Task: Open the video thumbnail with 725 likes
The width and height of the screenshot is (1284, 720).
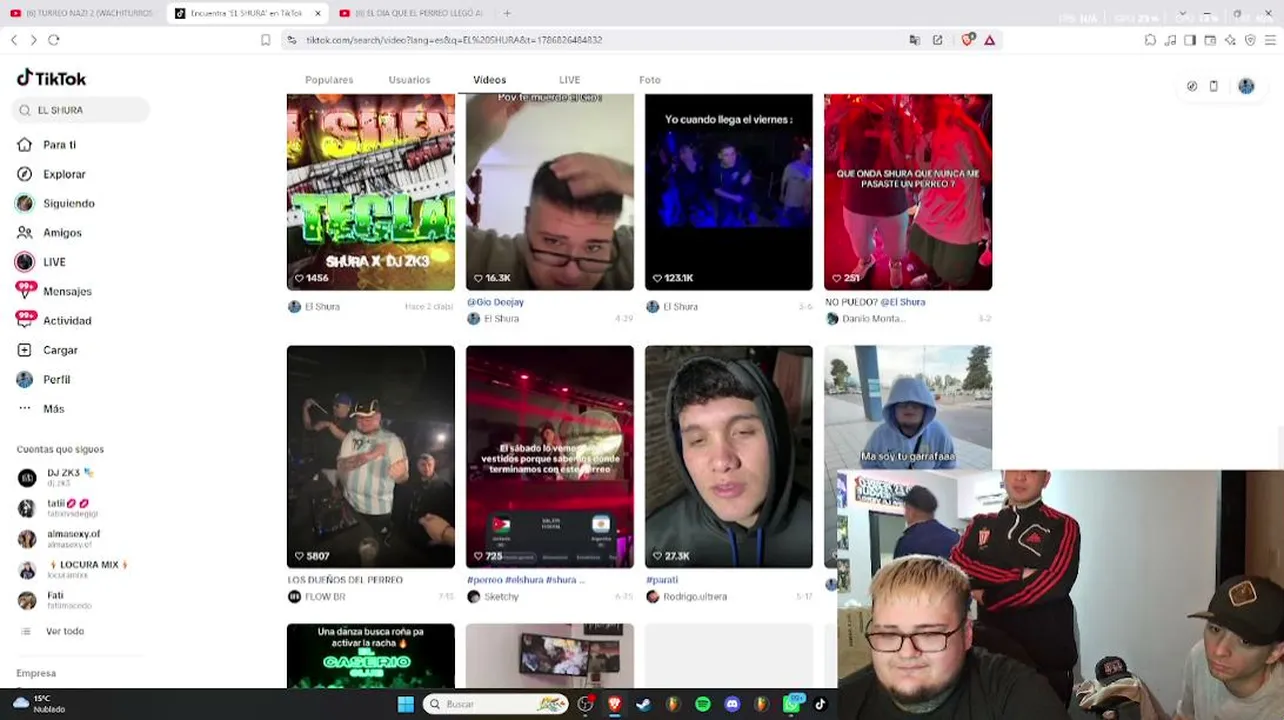Action: click(550, 457)
